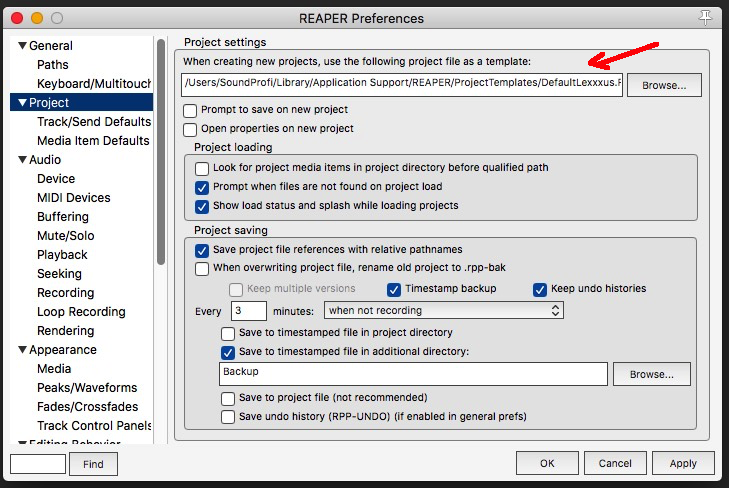
Task: Uncheck Save to timestamped file in additional directory
Action: point(228,353)
